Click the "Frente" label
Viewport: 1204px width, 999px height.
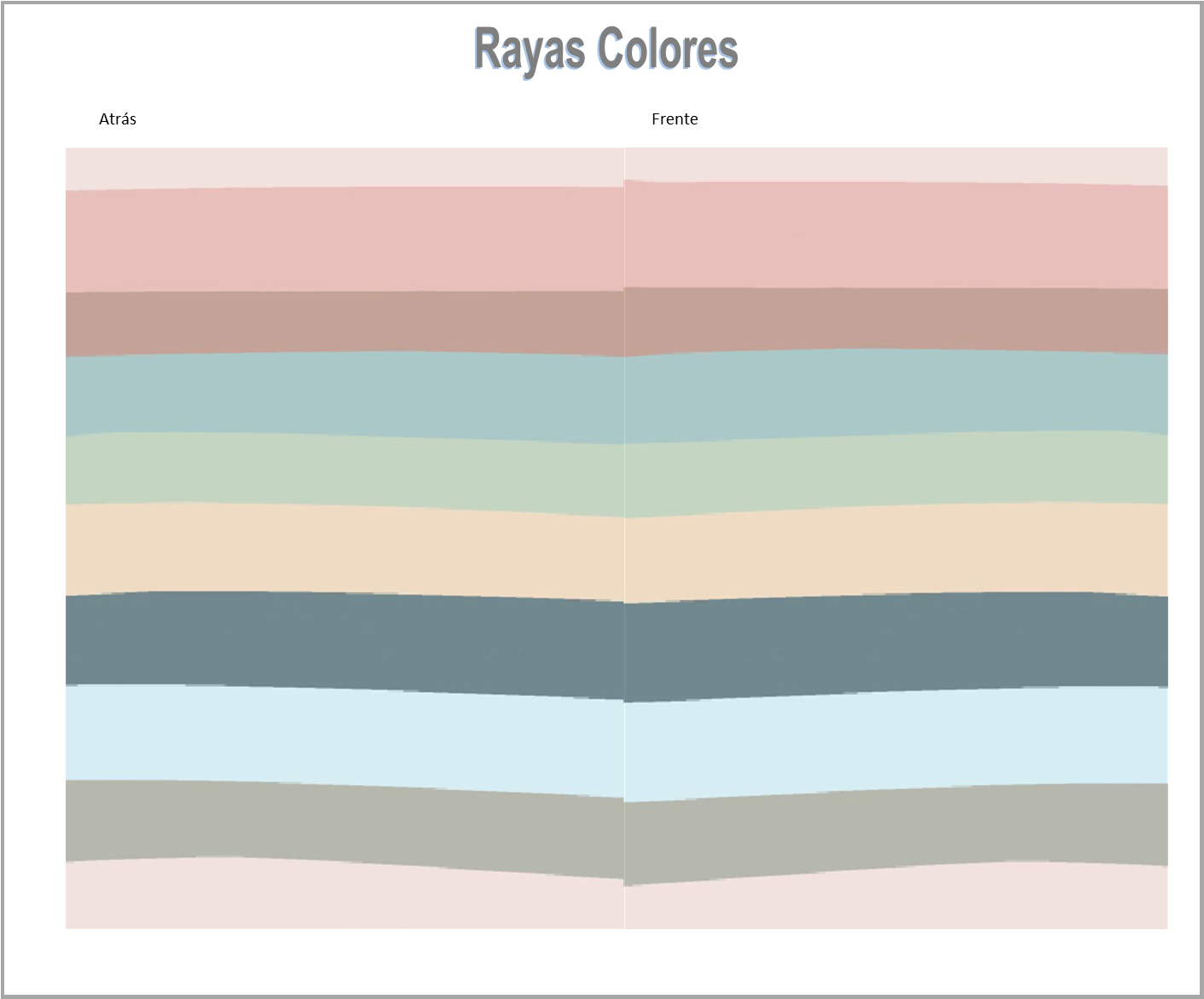(x=674, y=119)
